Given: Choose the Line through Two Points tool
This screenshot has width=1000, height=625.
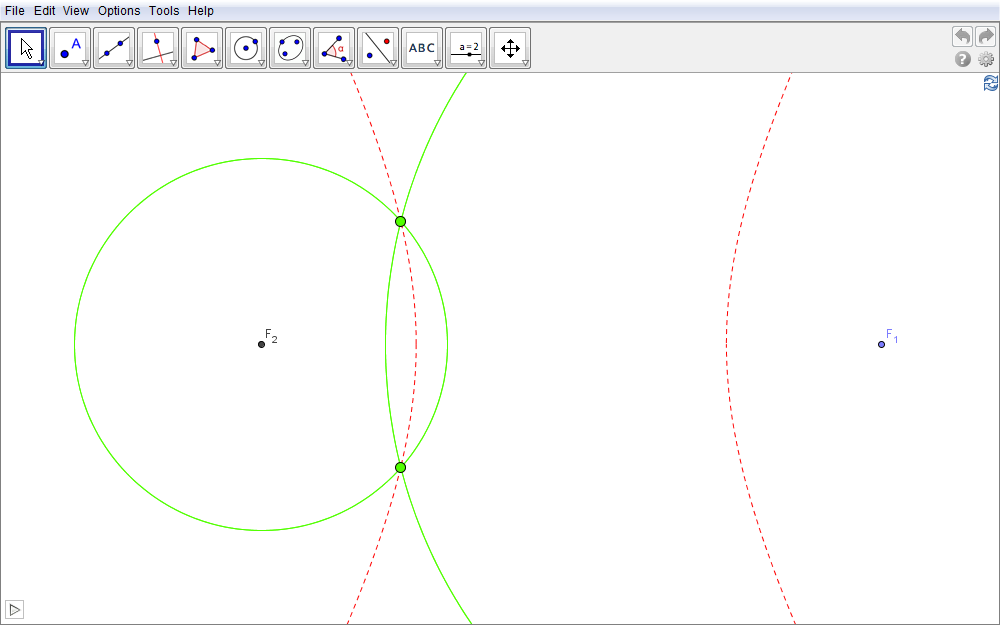Looking at the screenshot, I should pyautogui.click(x=114, y=48).
